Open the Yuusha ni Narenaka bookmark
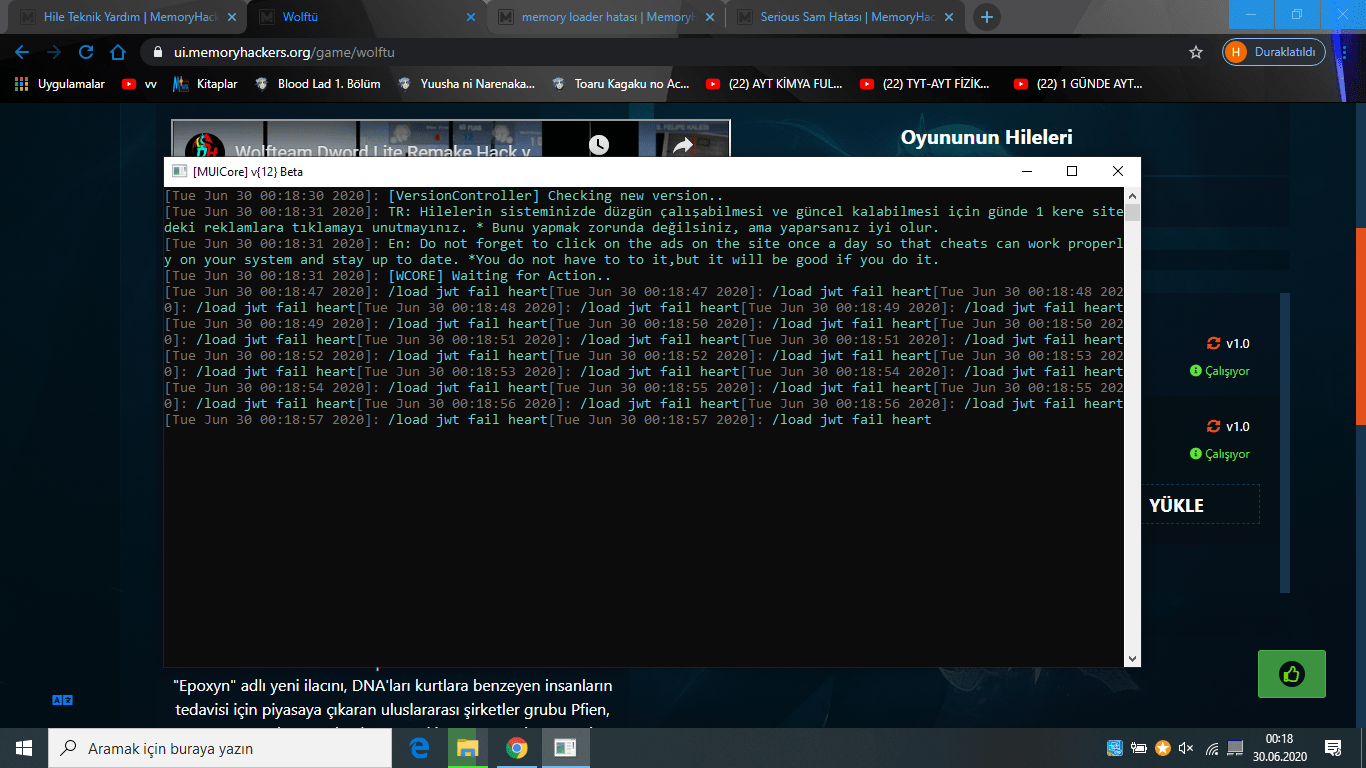 (x=466, y=84)
